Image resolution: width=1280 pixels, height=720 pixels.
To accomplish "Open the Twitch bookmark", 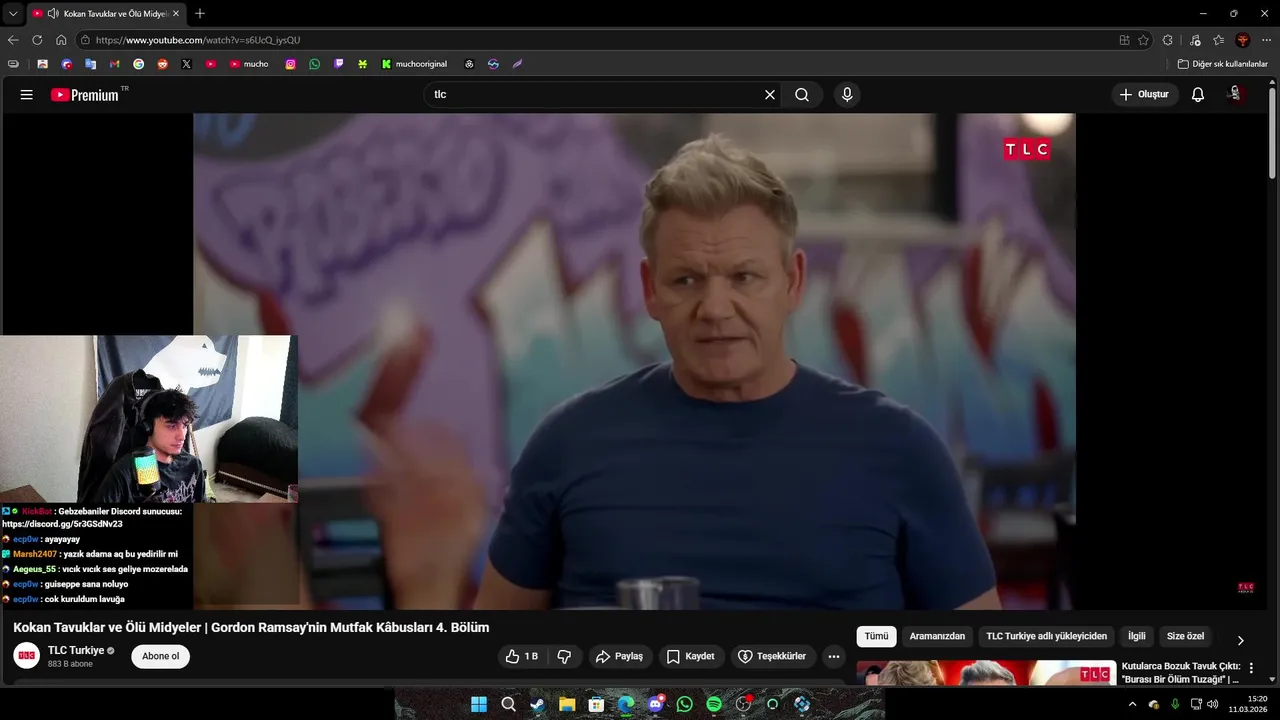I will coord(339,64).
